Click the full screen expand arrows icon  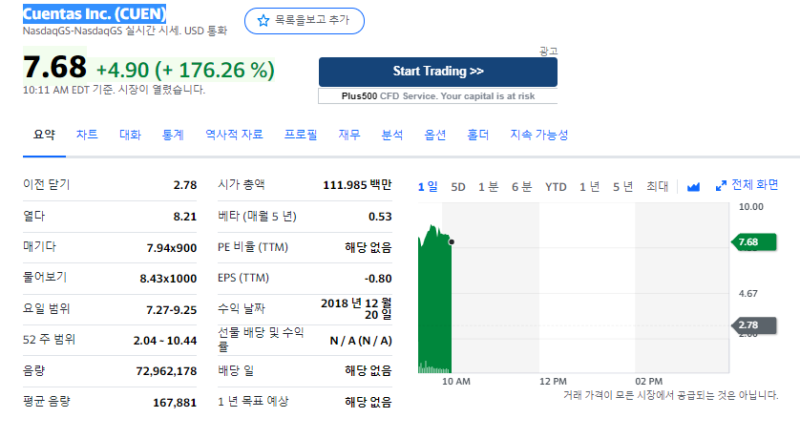tap(721, 186)
